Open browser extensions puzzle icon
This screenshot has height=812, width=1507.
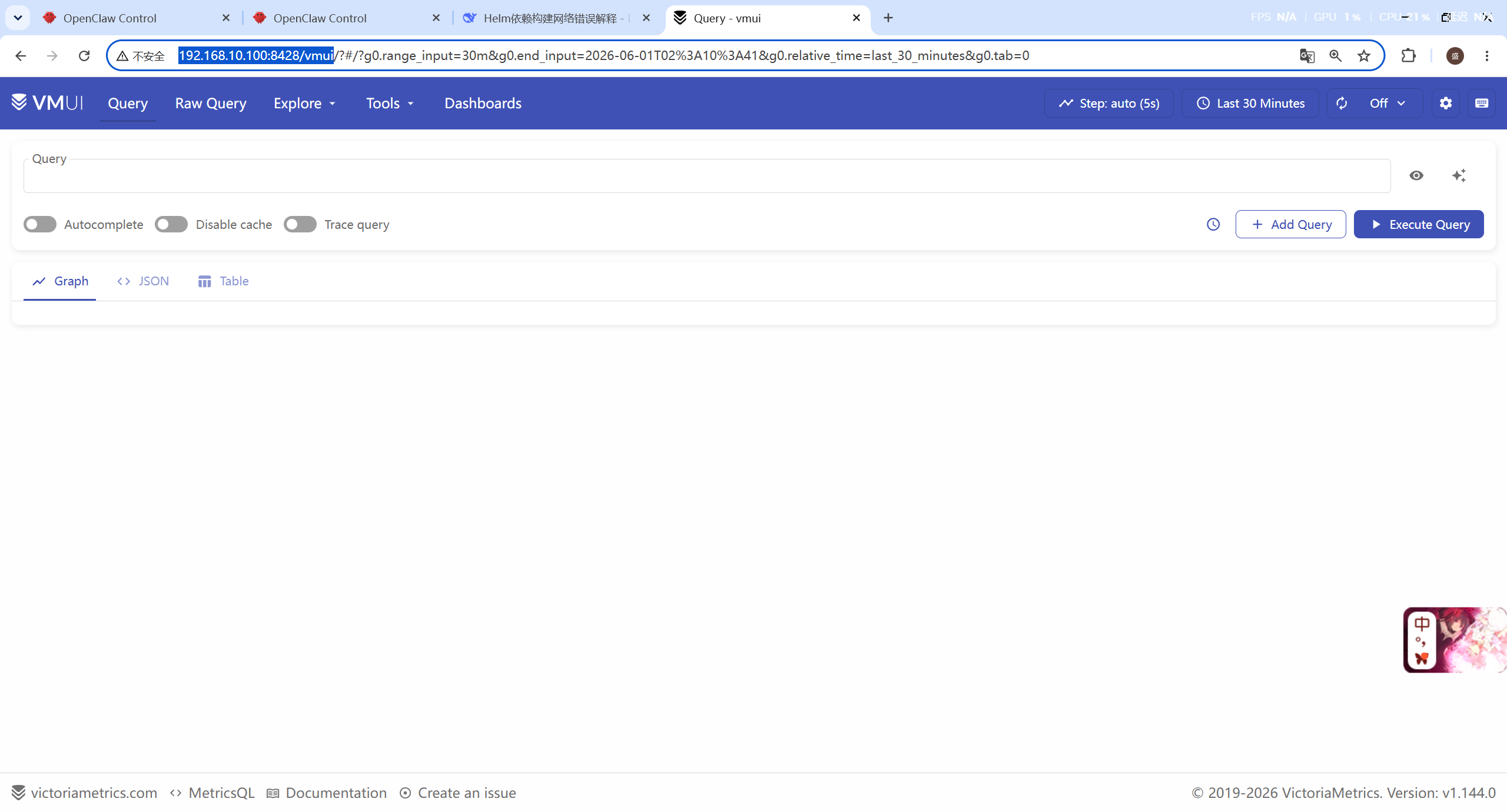[x=1408, y=55]
